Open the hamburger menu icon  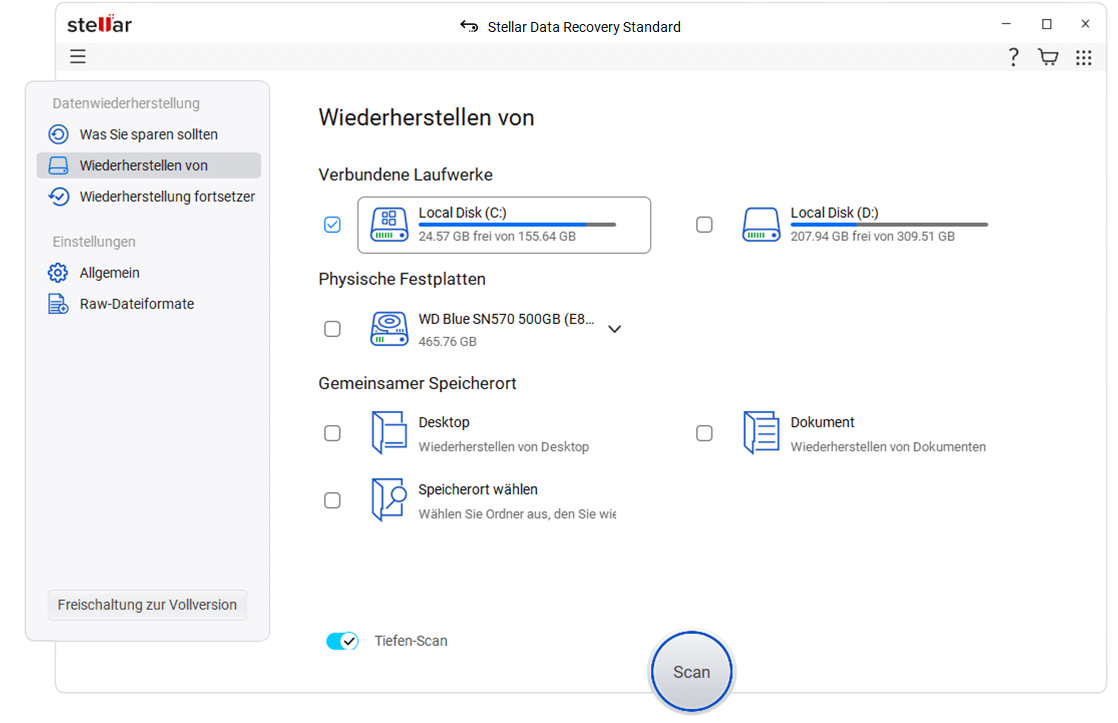[77, 56]
